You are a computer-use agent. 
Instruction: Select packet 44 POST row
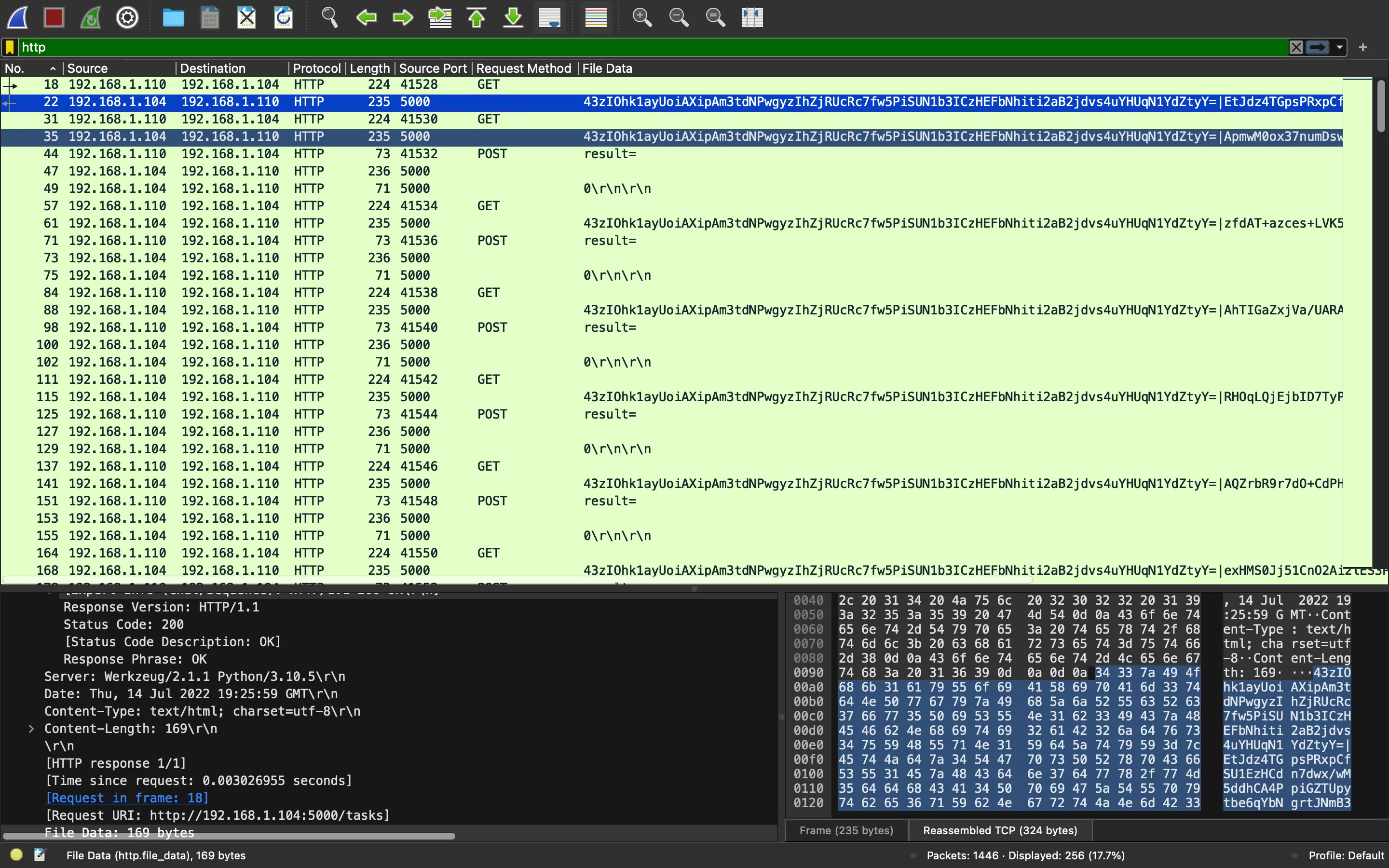click(x=671, y=154)
